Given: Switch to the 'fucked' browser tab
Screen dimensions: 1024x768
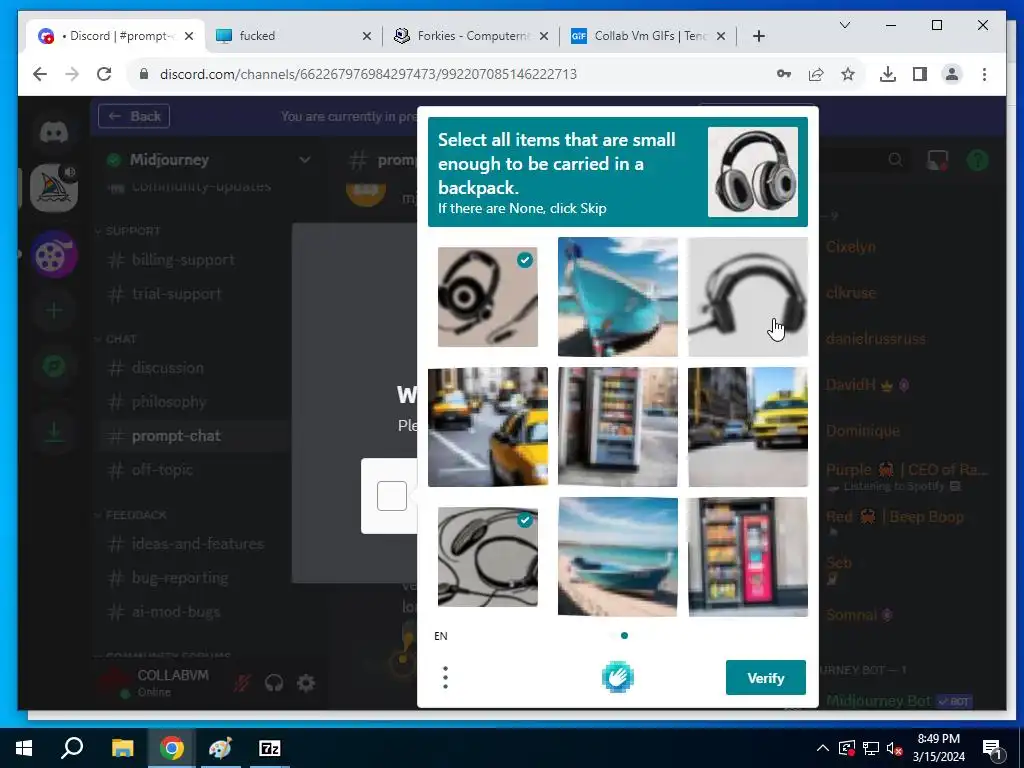Looking at the screenshot, I should (293, 36).
